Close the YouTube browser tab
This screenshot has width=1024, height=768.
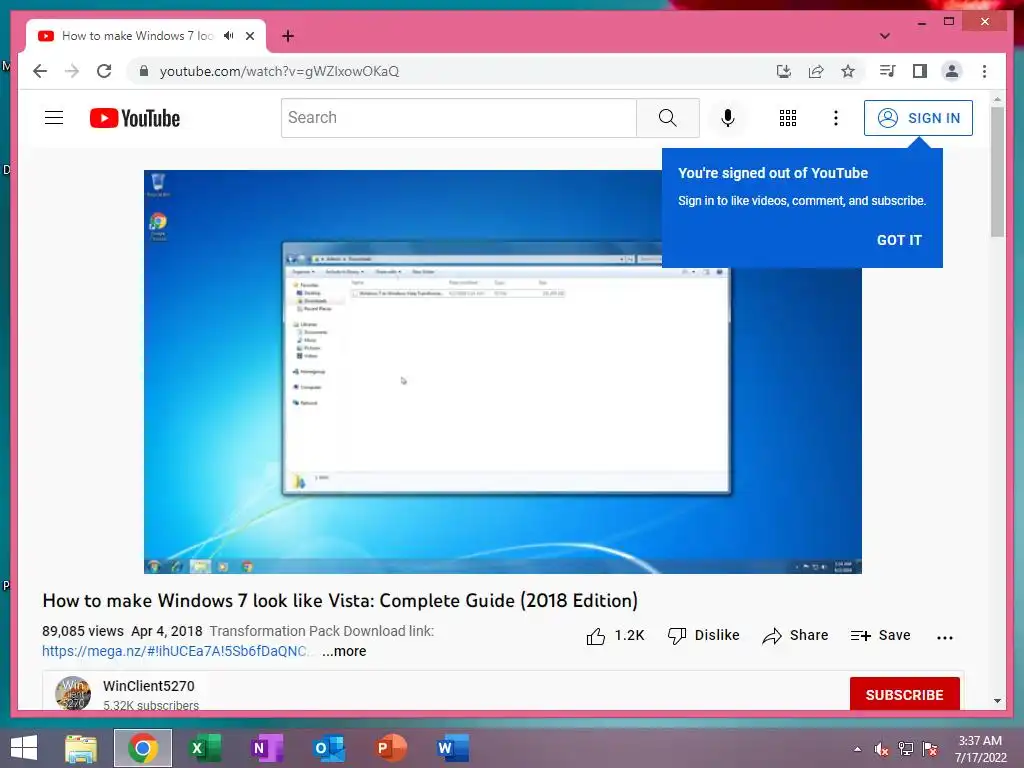[250, 36]
